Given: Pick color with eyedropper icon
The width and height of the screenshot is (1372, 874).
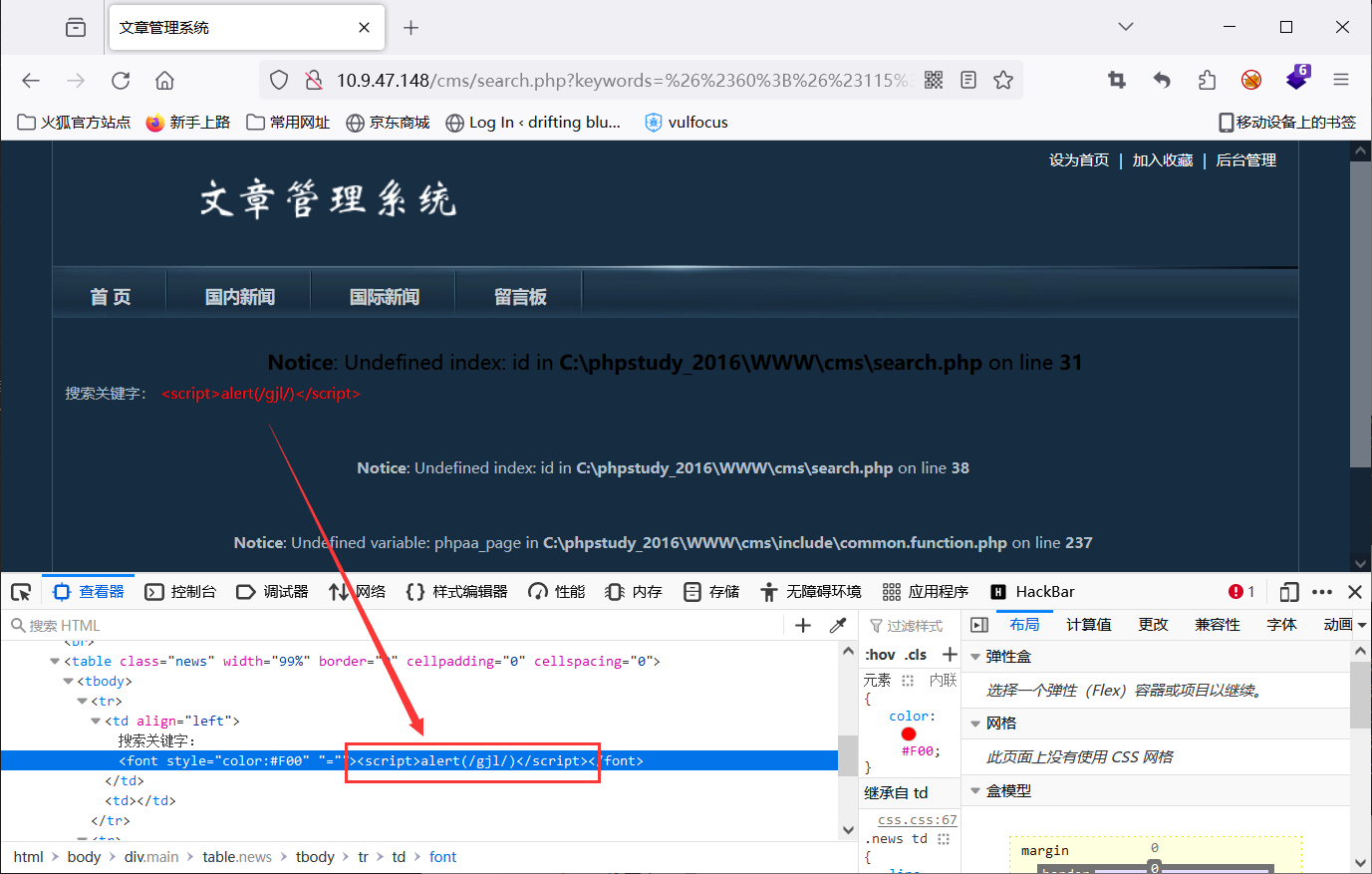Looking at the screenshot, I should pyautogui.click(x=838, y=626).
